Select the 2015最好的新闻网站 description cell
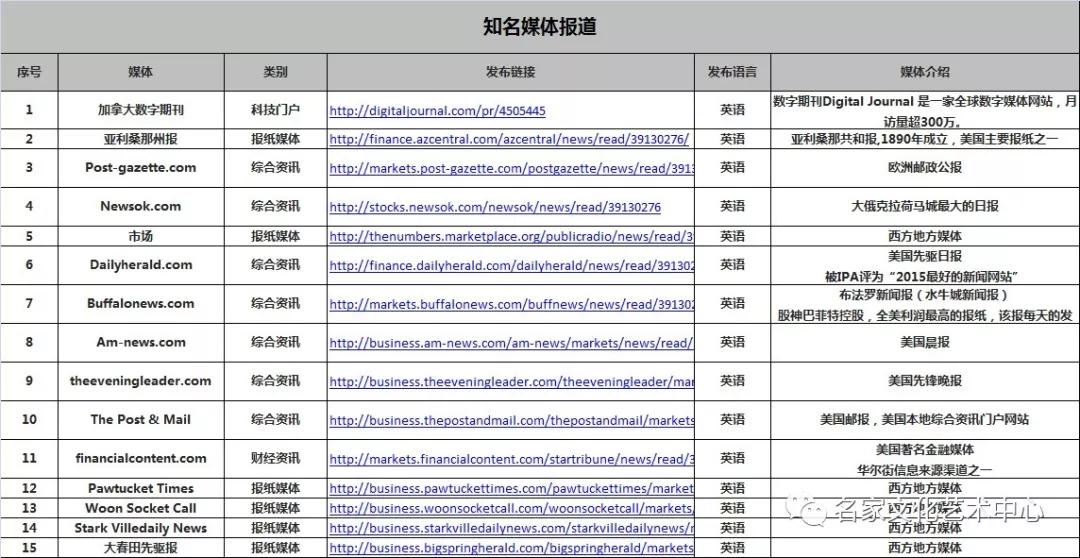Image resolution: width=1080 pixels, height=558 pixels. tap(925, 265)
